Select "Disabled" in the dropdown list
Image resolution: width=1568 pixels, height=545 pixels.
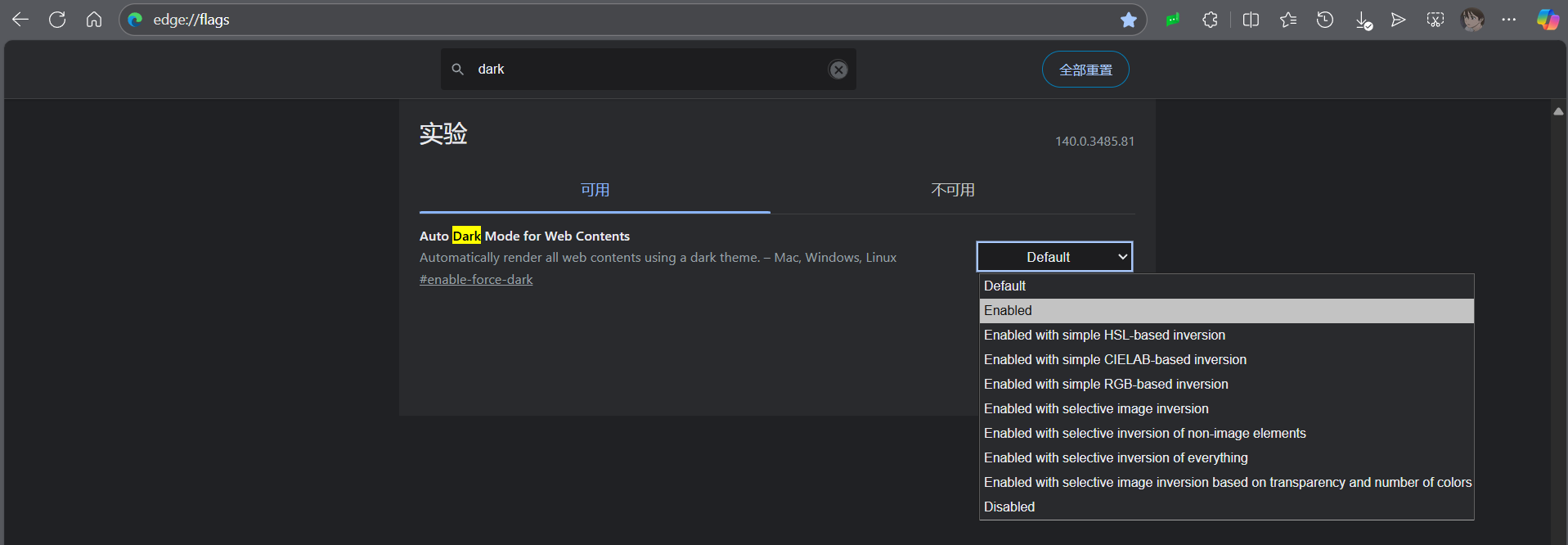(x=1009, y=507)
